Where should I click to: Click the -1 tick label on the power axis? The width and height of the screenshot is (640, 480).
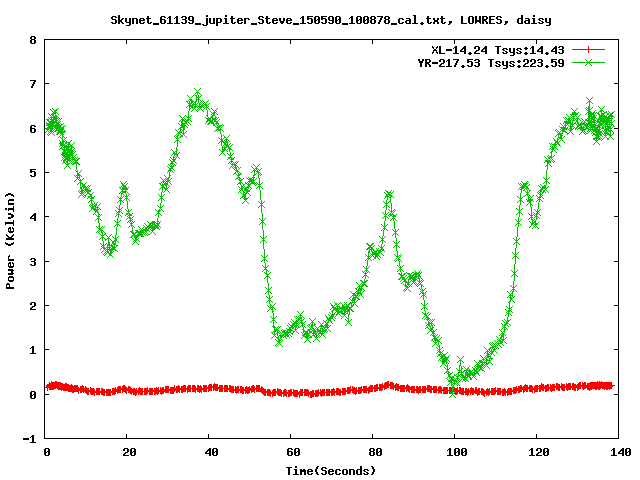[30, 439]
